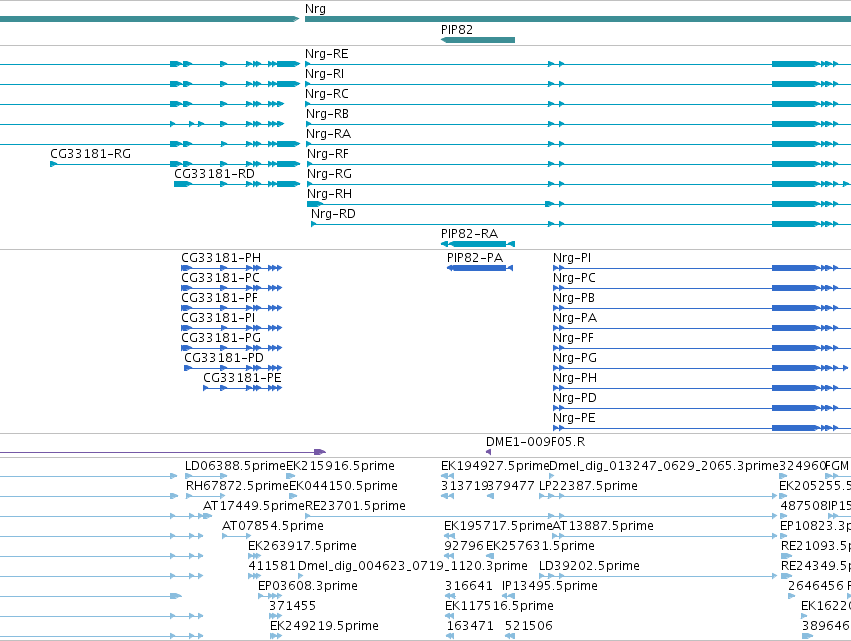Select the DME1-009F05.R feature label
The image size is (851, 641).
tap(536, 442)
